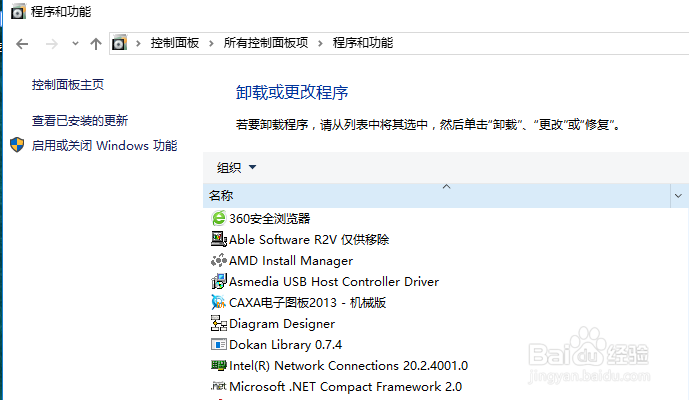Click the Intel(R) Network Connections icon
Image resolution: width=689 pixels, height=400 pixels.
pyautogui.click(x=218, y=365)
